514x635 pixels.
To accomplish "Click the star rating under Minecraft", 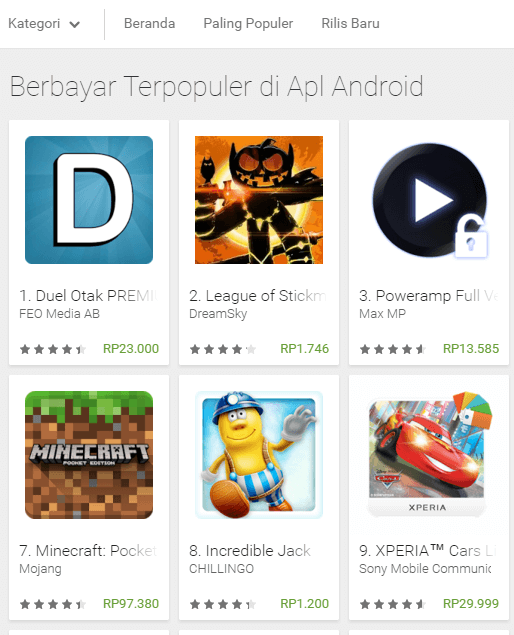I will (x=53, y=604).
